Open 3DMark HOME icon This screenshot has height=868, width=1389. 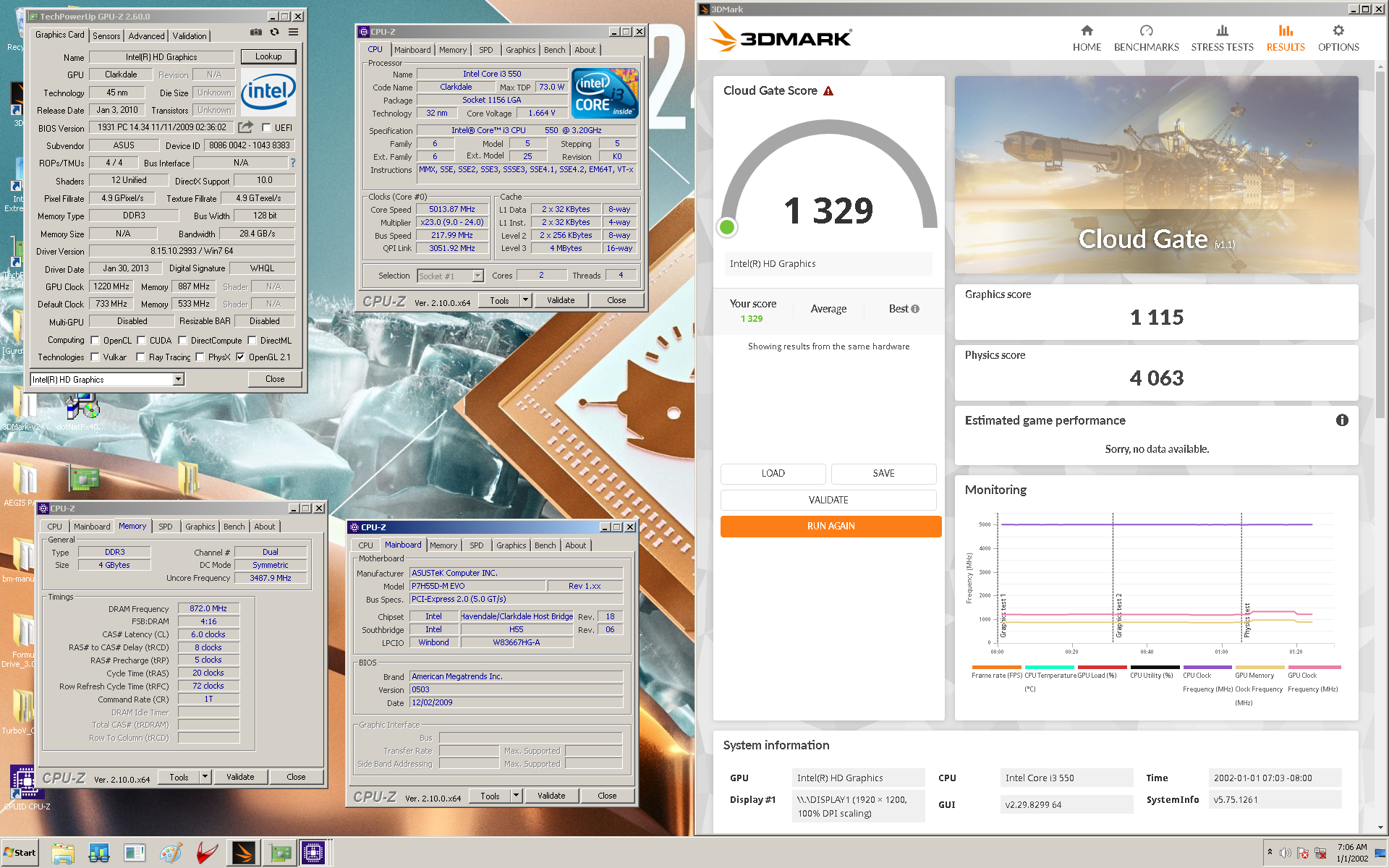point(1087,30)
